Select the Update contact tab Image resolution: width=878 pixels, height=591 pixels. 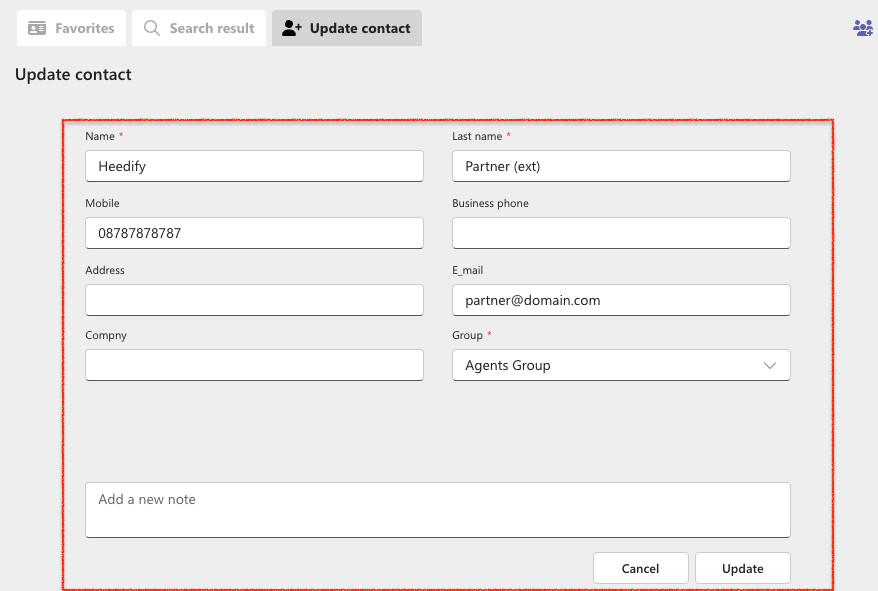click(x=347, y=28)
